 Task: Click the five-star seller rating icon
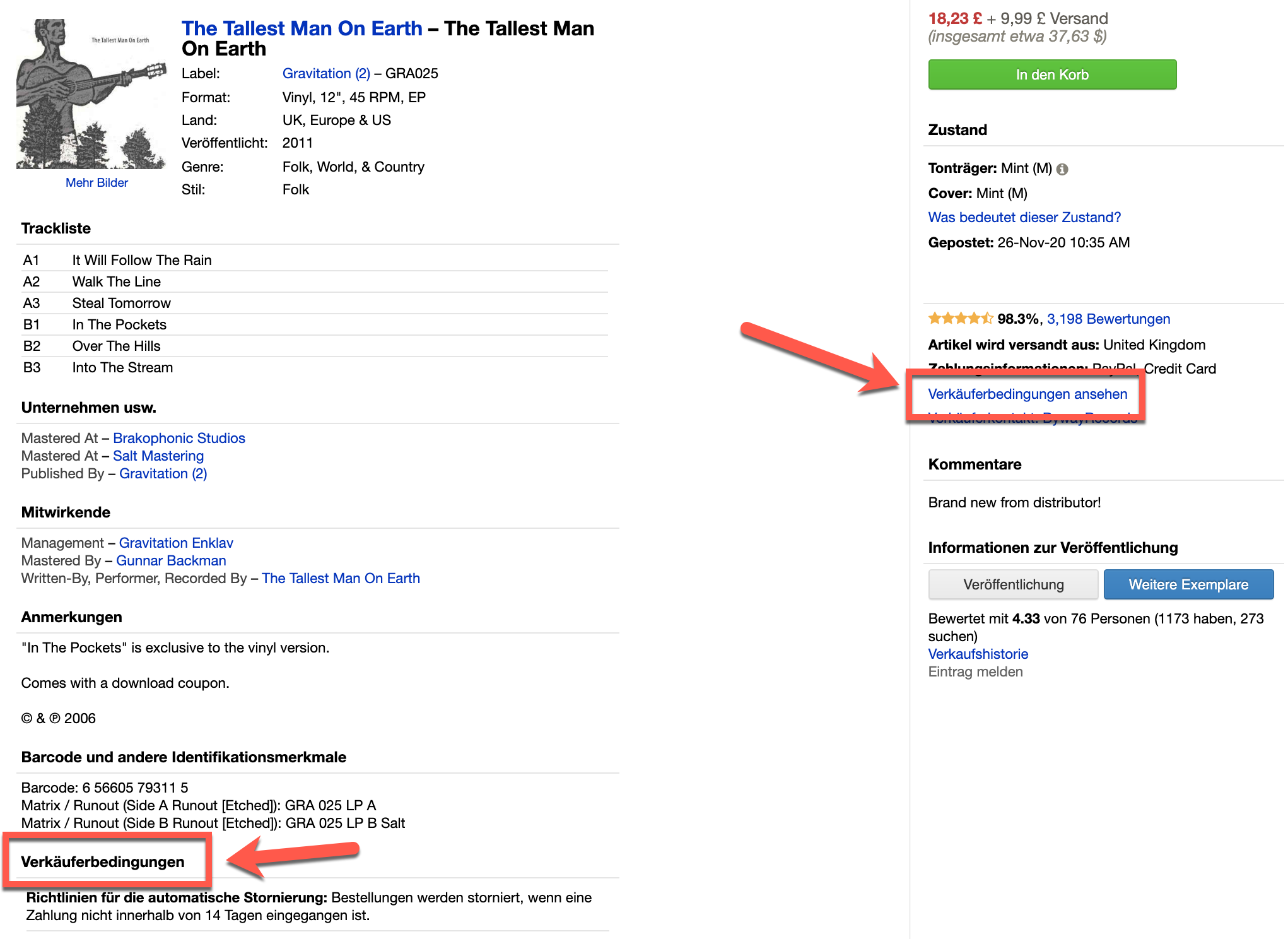961,319
